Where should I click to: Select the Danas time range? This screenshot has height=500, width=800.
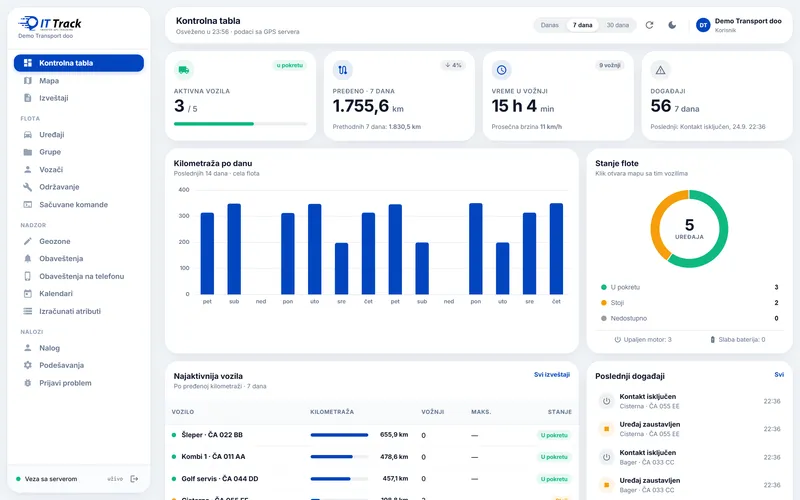[x=549, y=25]
